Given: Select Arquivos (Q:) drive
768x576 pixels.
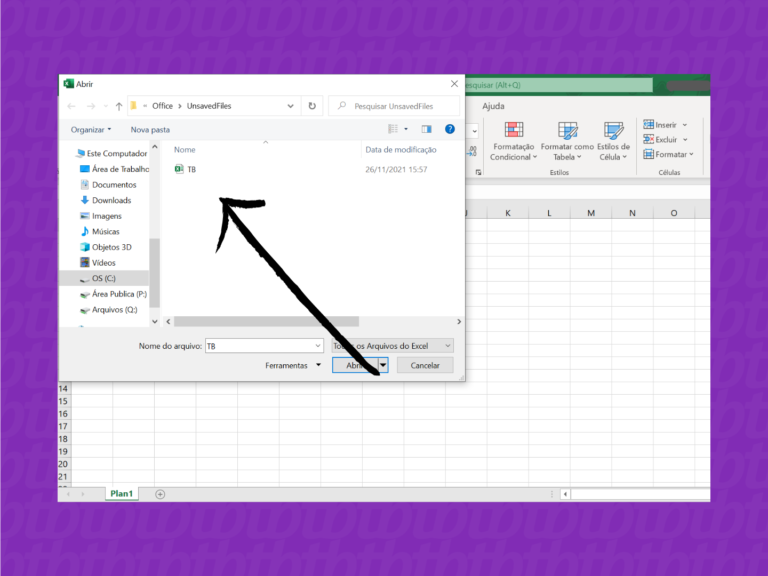Looking at the screenshot, I should (x=114, y=310).
